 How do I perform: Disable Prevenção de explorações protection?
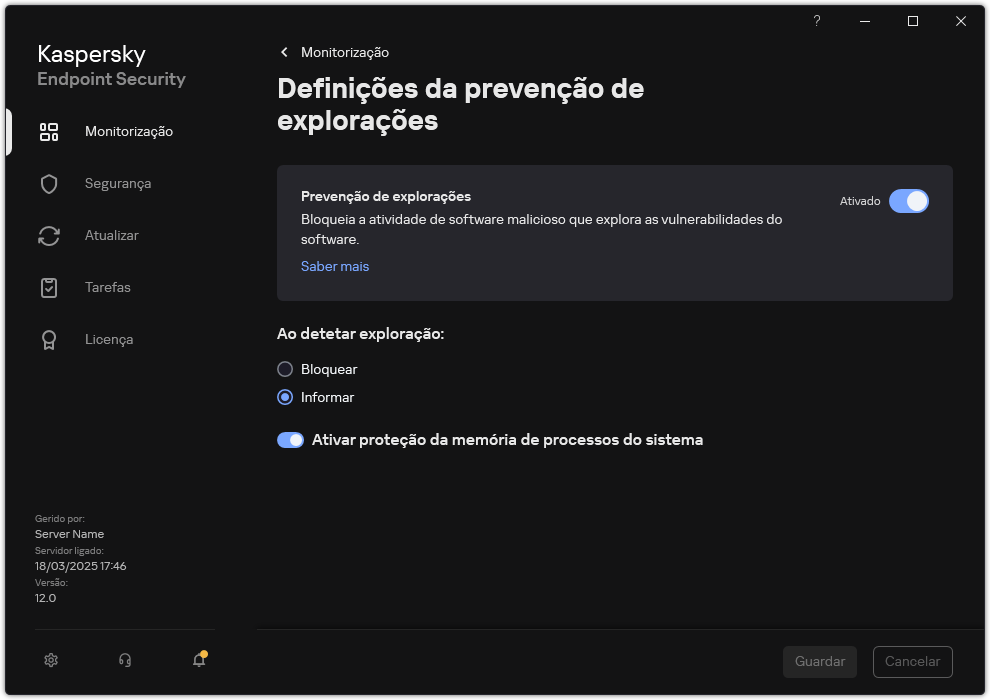(x=910, y=201)
